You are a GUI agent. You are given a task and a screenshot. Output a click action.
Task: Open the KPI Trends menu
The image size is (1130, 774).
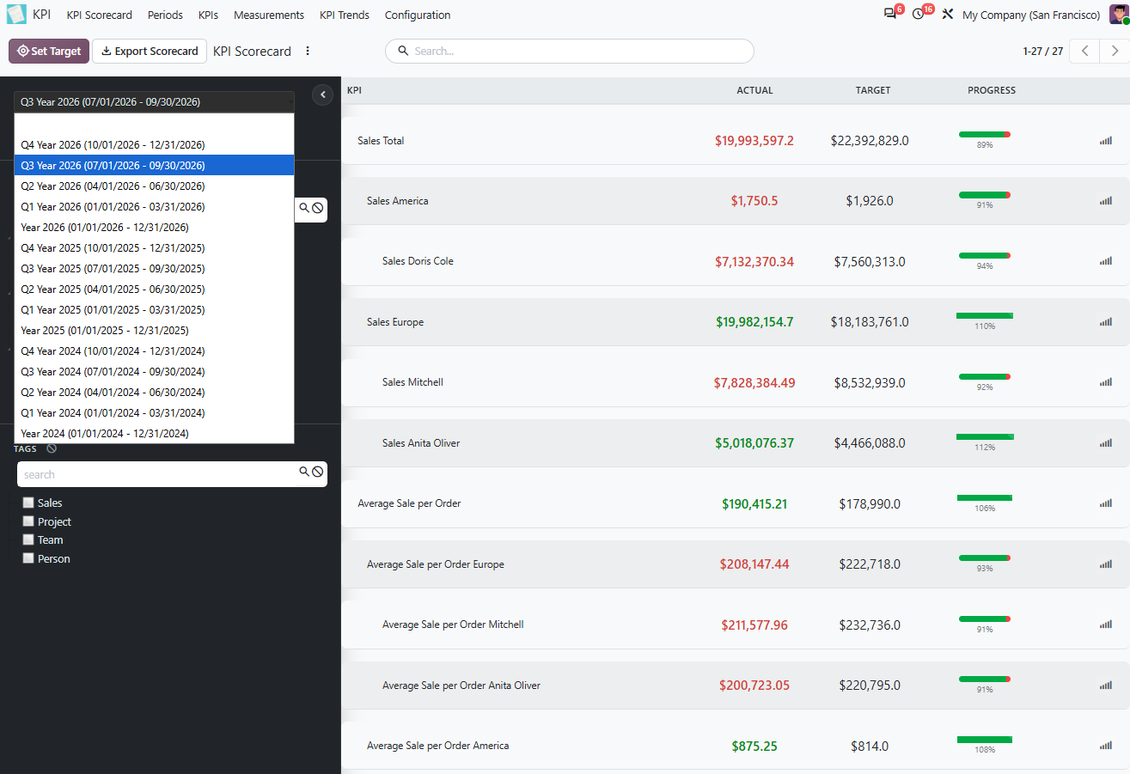coord(344,15)
